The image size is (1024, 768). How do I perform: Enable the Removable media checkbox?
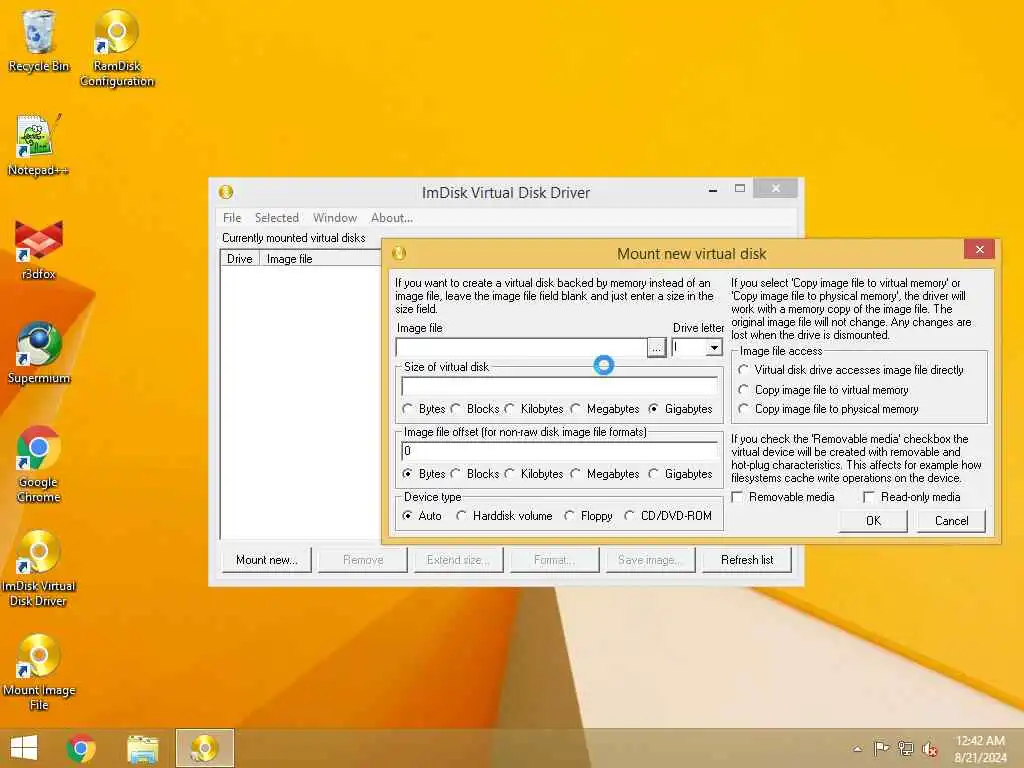click(783, 497)
